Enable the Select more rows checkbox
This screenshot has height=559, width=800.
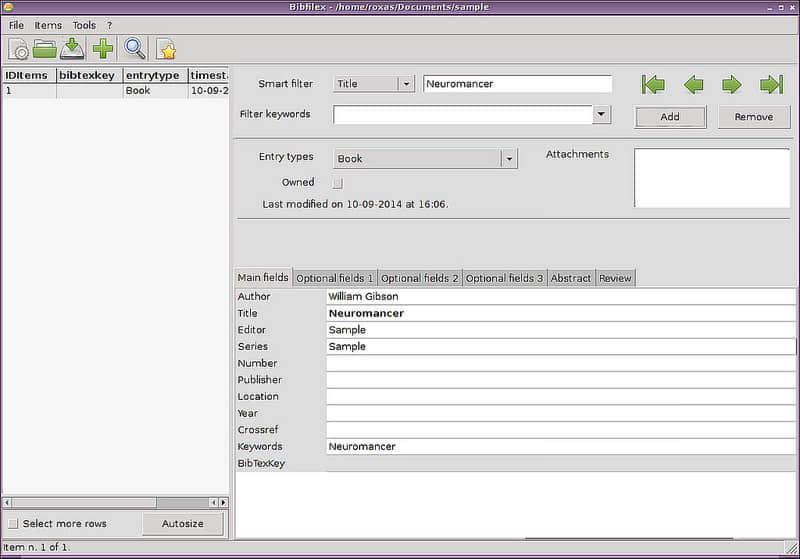[x=13, y=524]
